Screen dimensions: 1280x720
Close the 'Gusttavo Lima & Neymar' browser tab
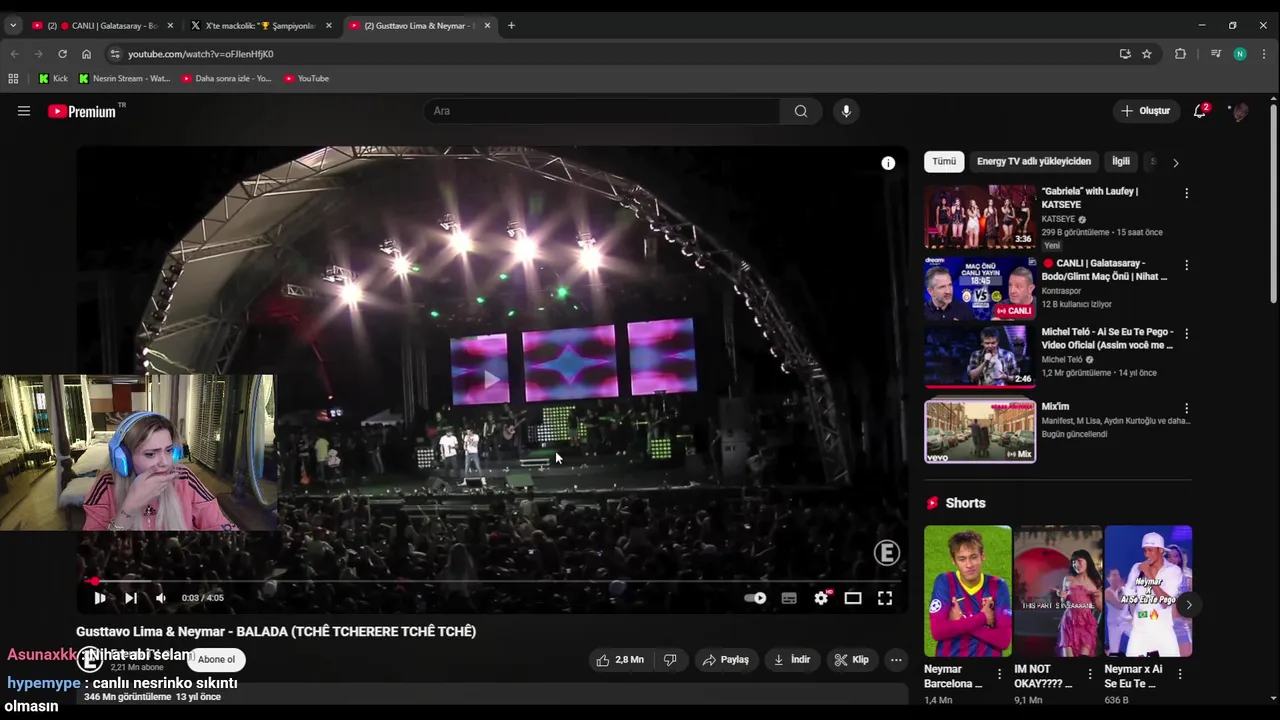click(x=487, y=25)
